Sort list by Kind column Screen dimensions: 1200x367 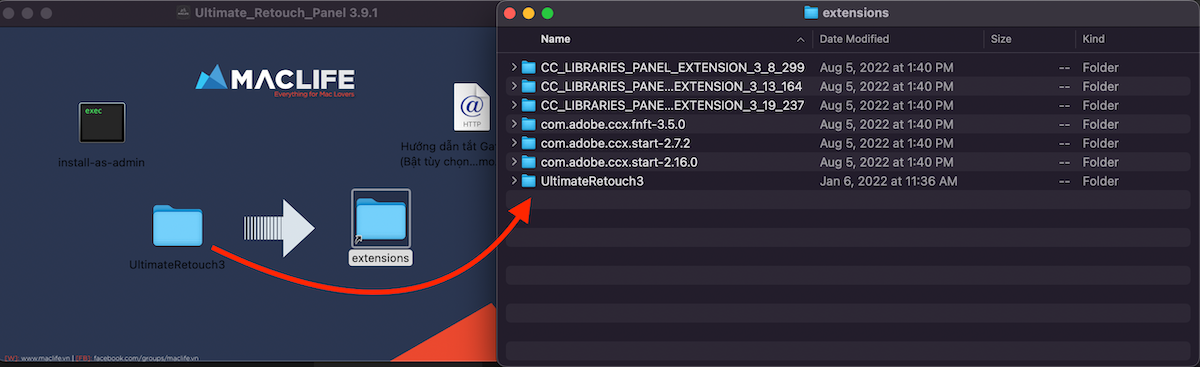pos(1094,39)
